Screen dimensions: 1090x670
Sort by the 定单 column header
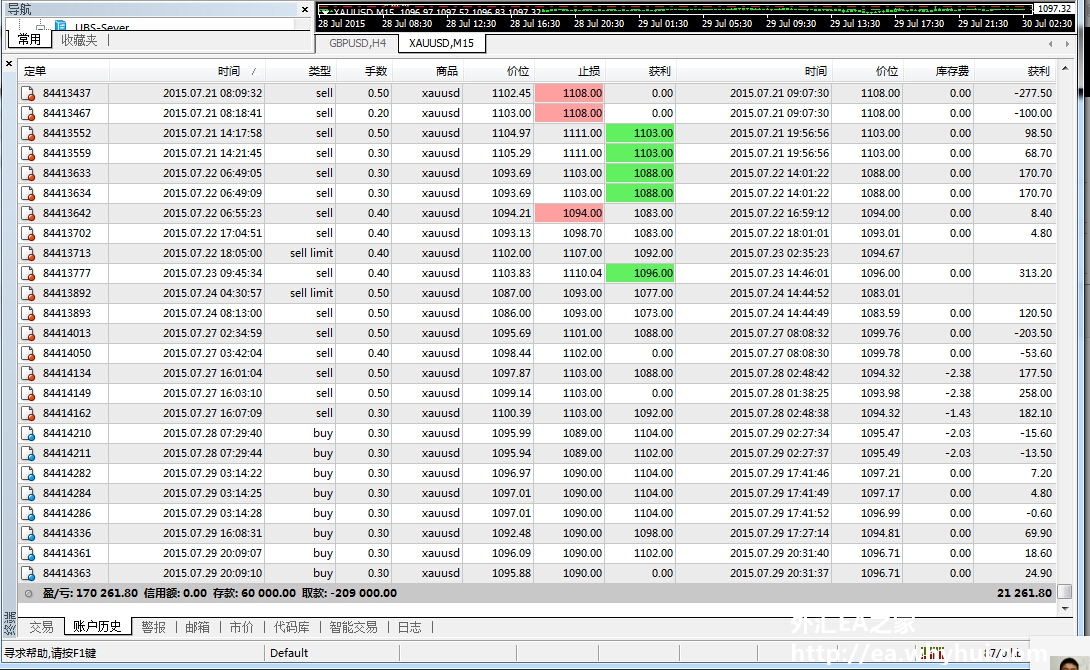(63, 71)
